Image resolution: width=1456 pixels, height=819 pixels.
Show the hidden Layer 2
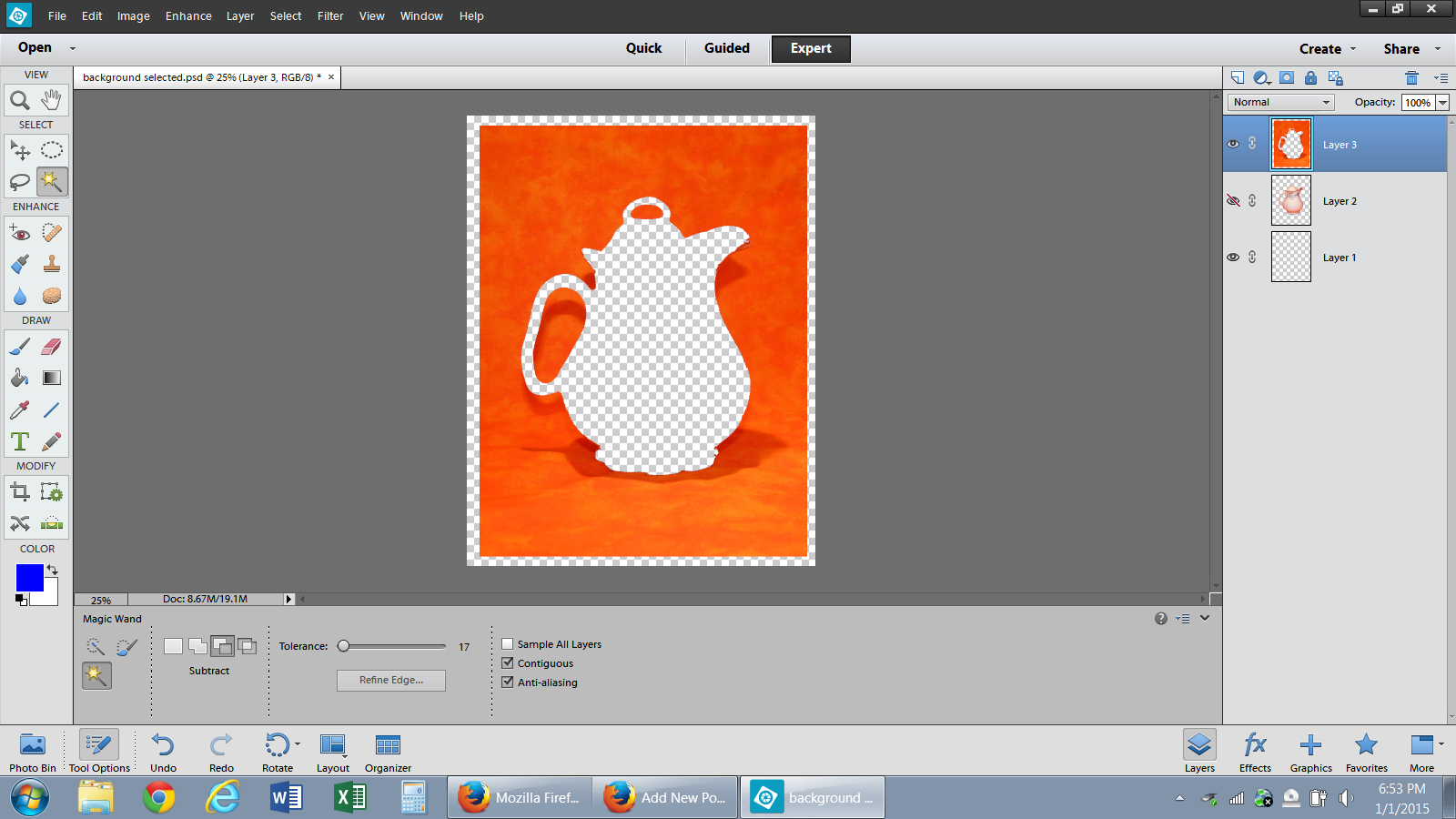click(1233, 201)
